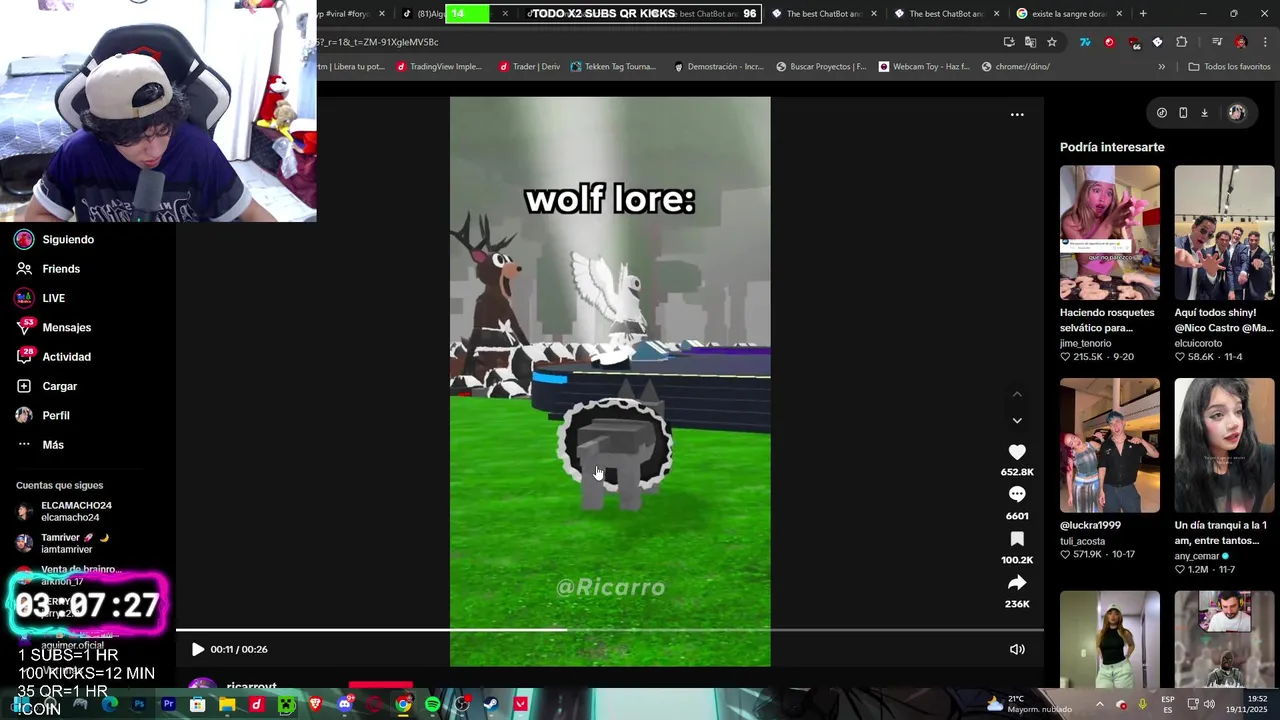Viewport: 1280px width, 720px height.
Task: Open the Chrome extensions puzzle icon
Action: tap(1181, 42)
